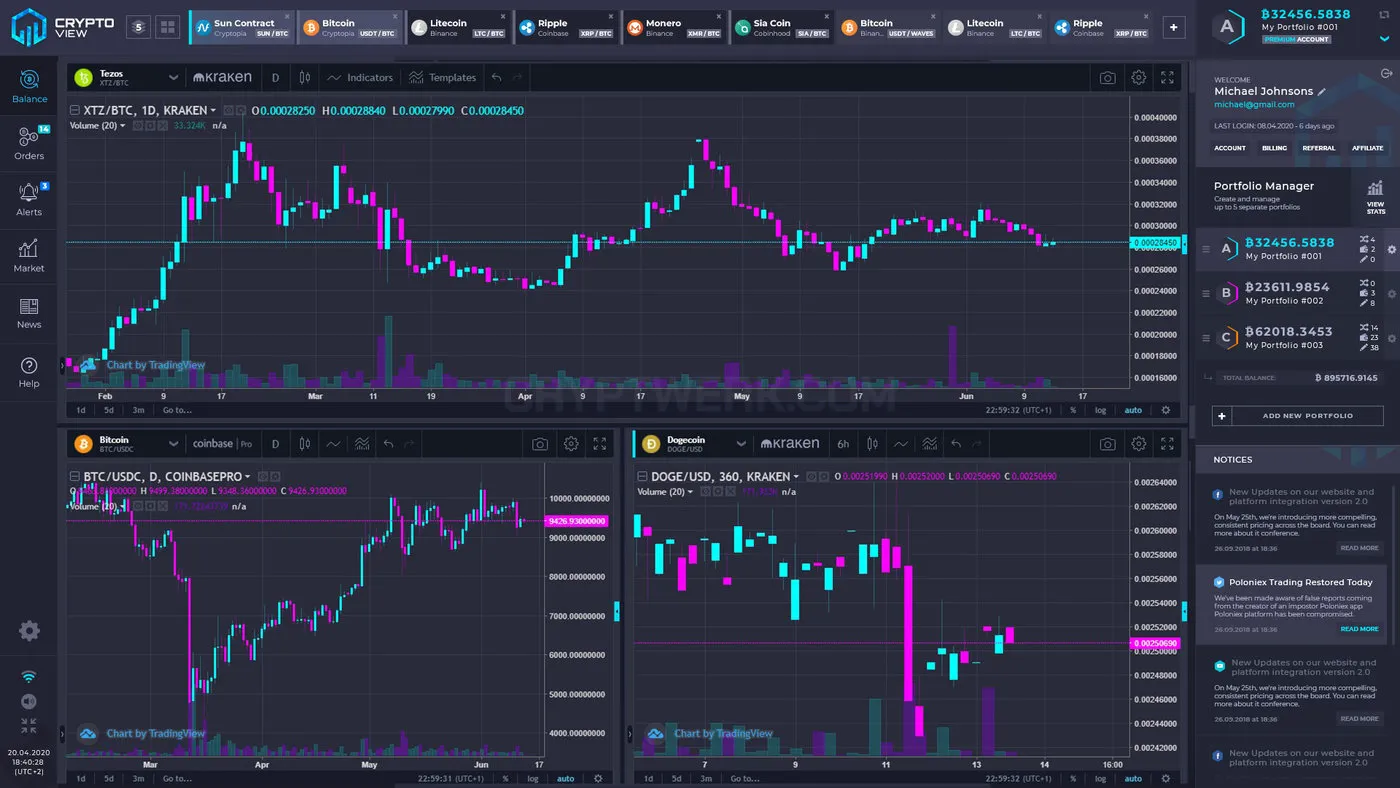
Task: Take a snapshot of the Tezos chart
Action: [1107, 77]
